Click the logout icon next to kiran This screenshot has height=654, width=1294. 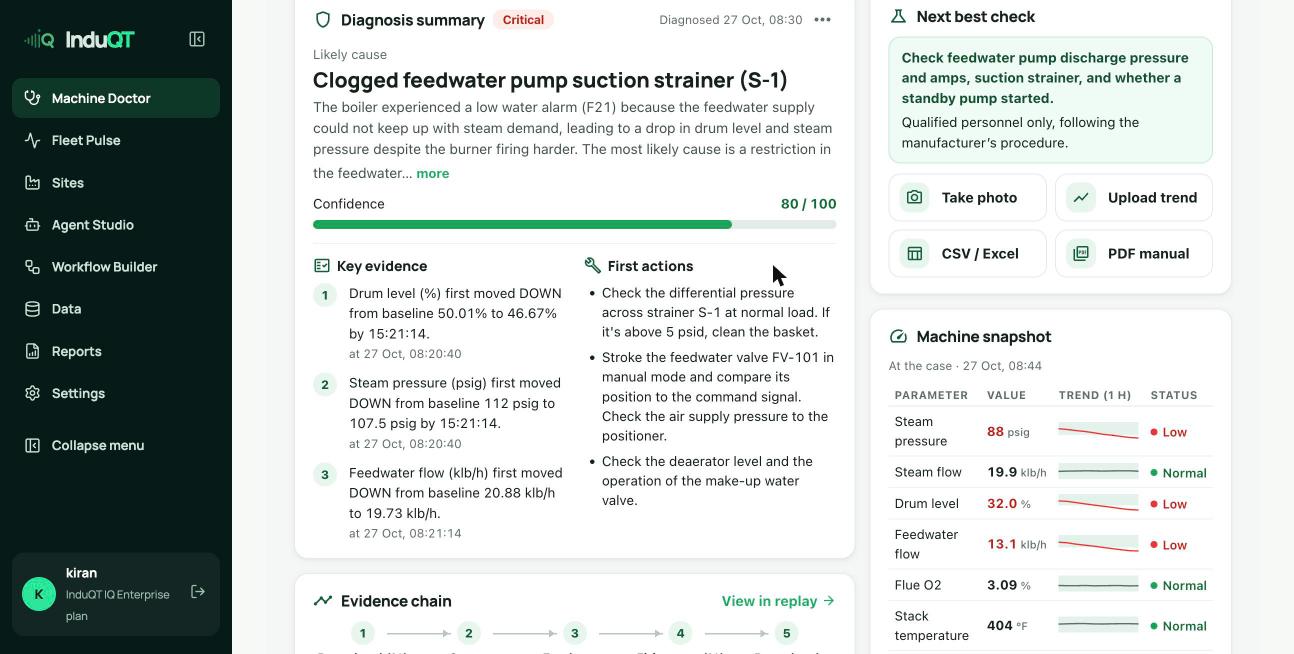(x=198, y=592)
